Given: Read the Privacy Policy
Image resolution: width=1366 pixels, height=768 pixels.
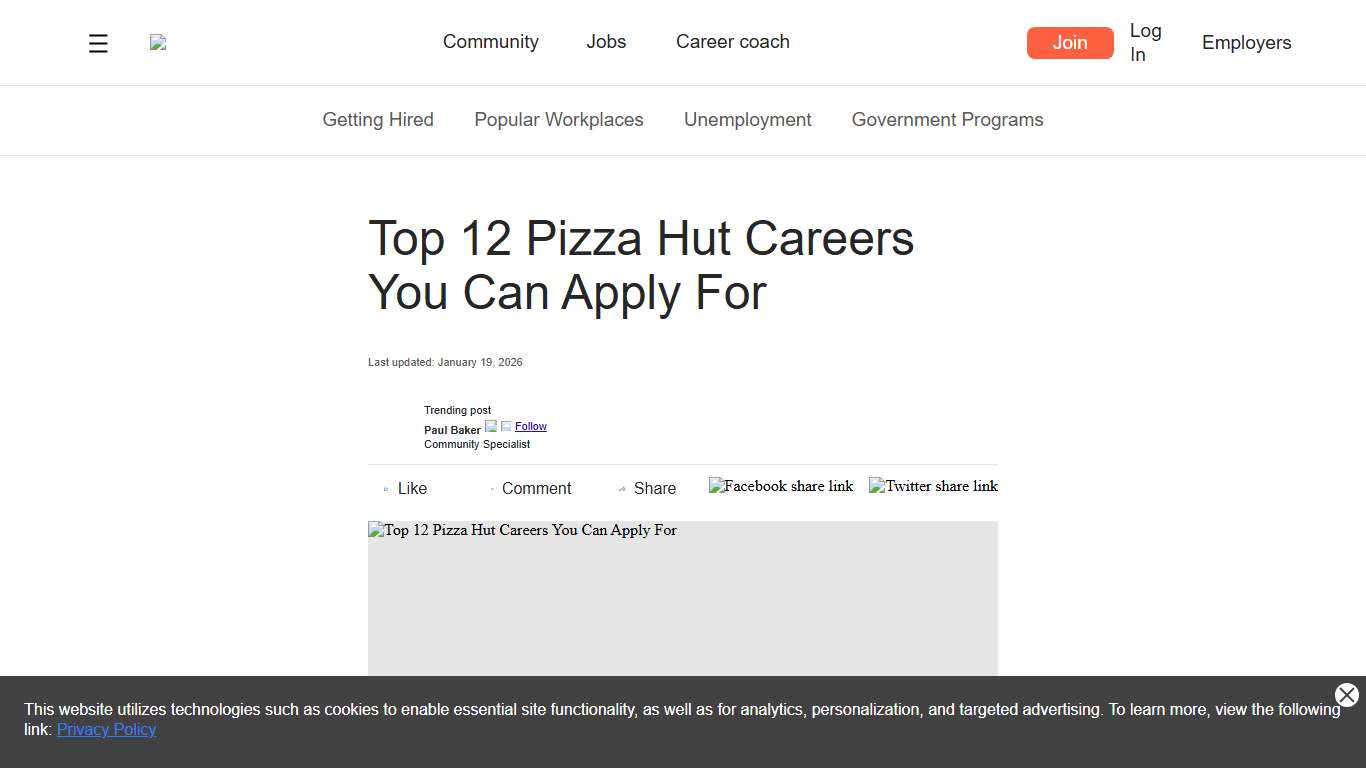Looking at the screenshot, I should point(106,729).
